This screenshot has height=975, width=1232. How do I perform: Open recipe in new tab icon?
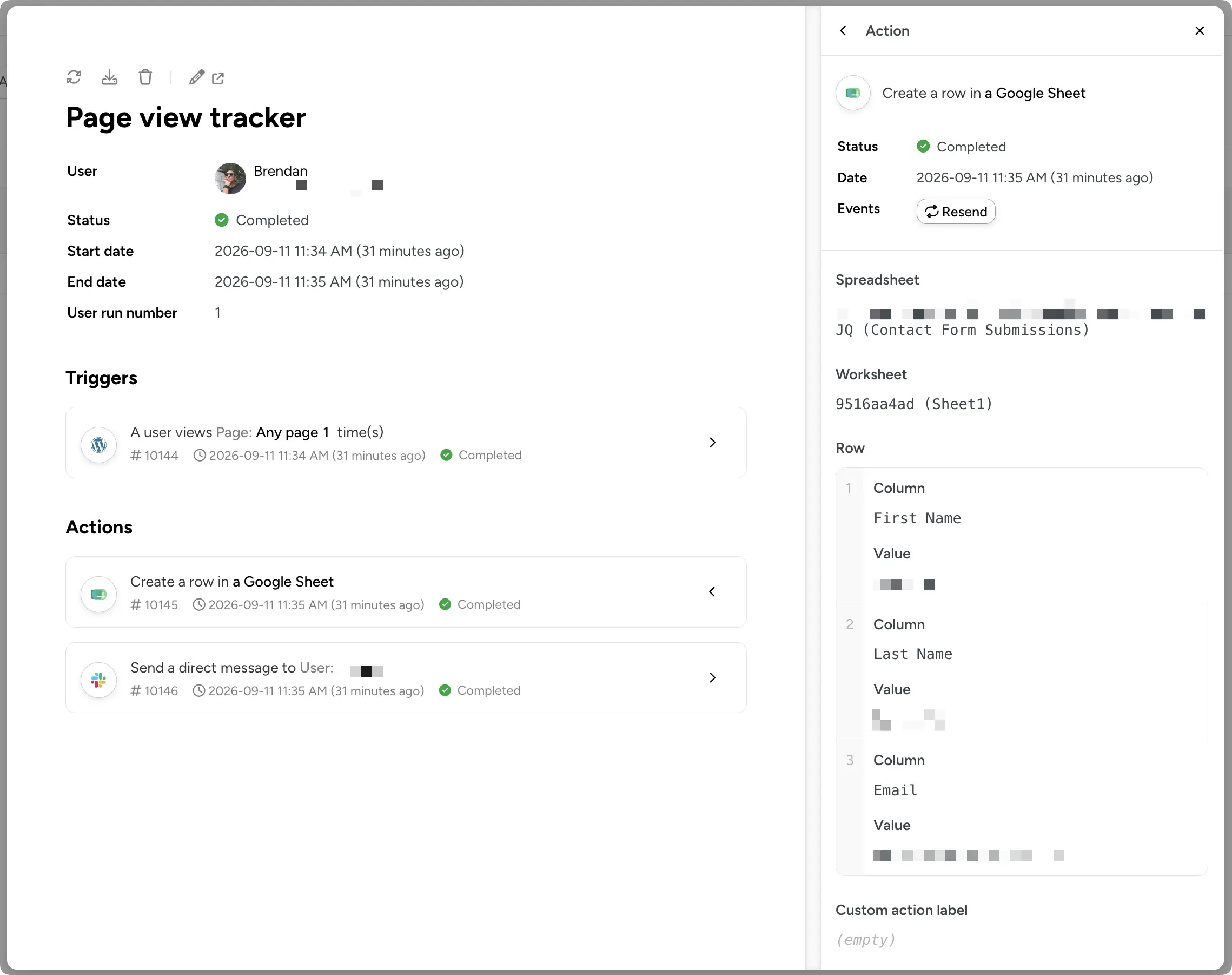pos(218,78)
